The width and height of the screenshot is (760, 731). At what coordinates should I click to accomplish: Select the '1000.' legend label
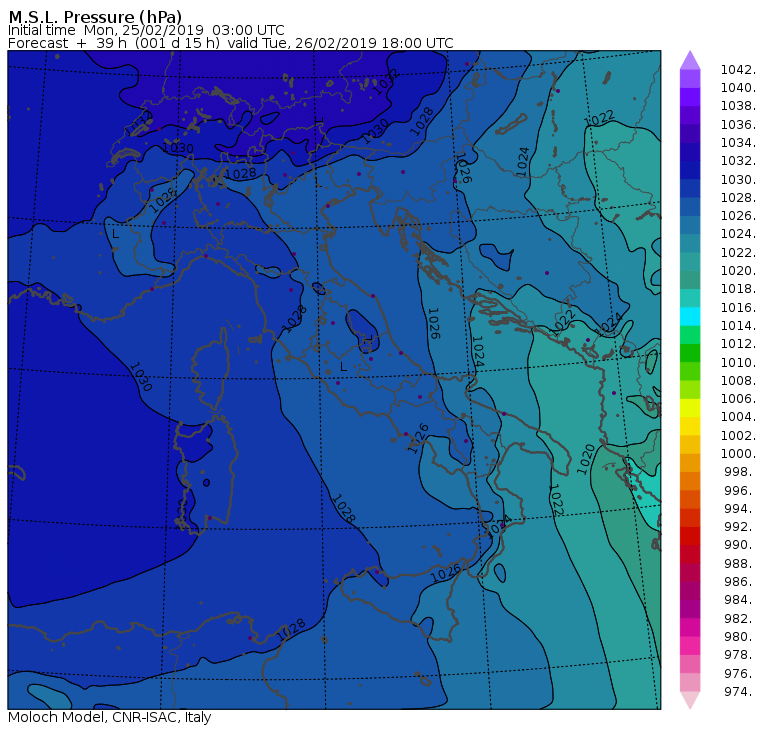(x=738, y=453)
